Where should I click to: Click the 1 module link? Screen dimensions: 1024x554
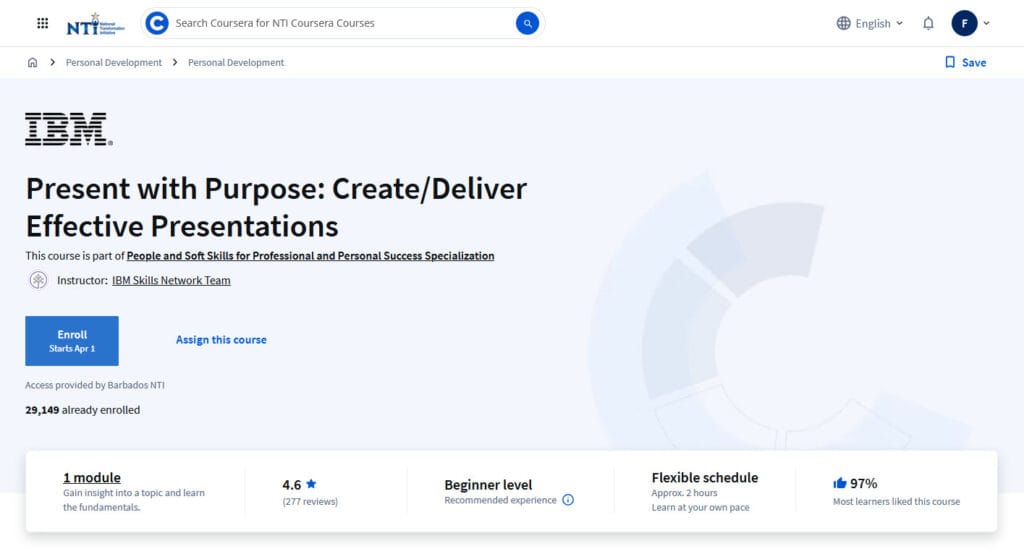pyautogui.click(x=92, y=478)
